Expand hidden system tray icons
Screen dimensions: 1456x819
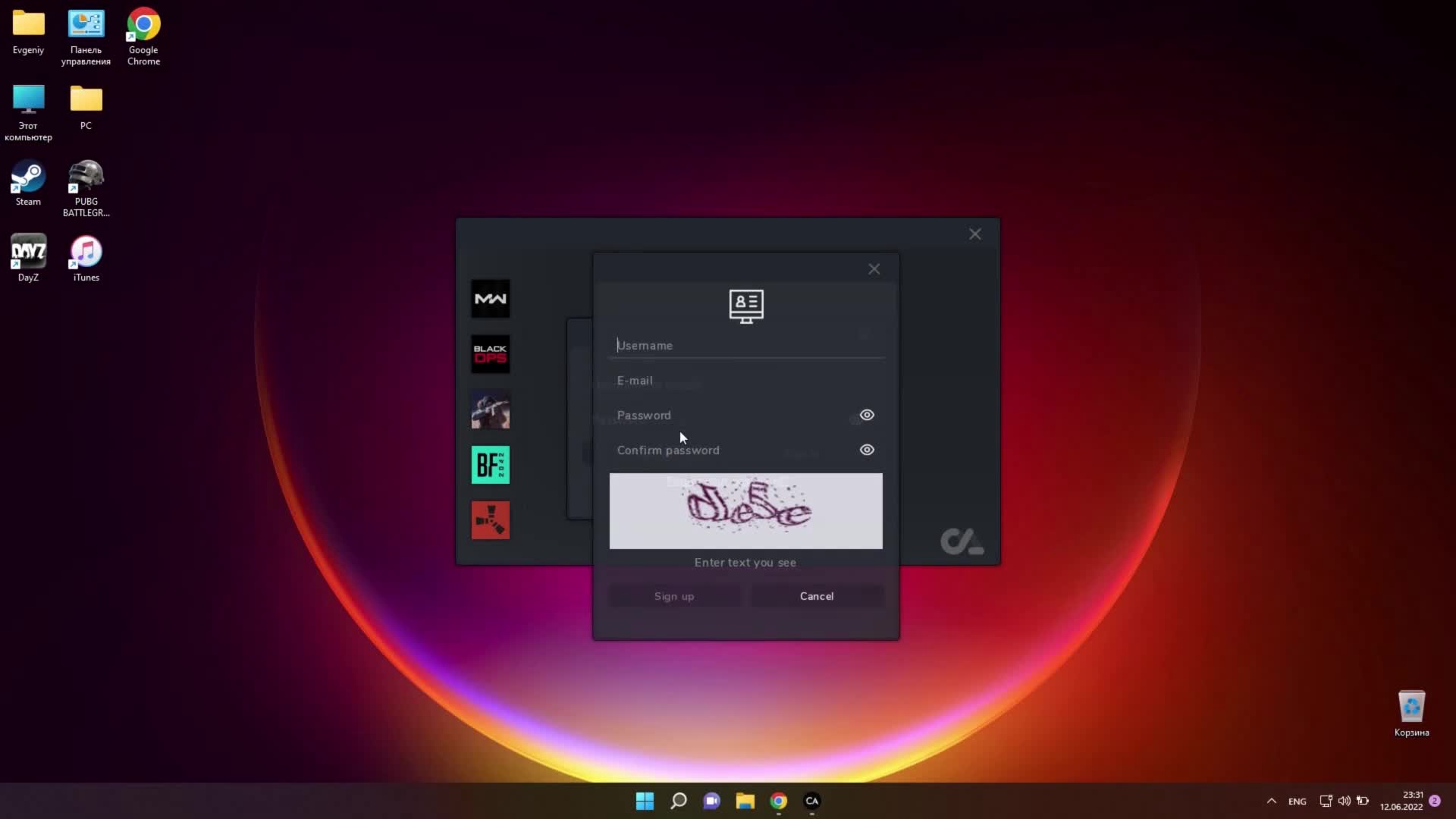1272,801
